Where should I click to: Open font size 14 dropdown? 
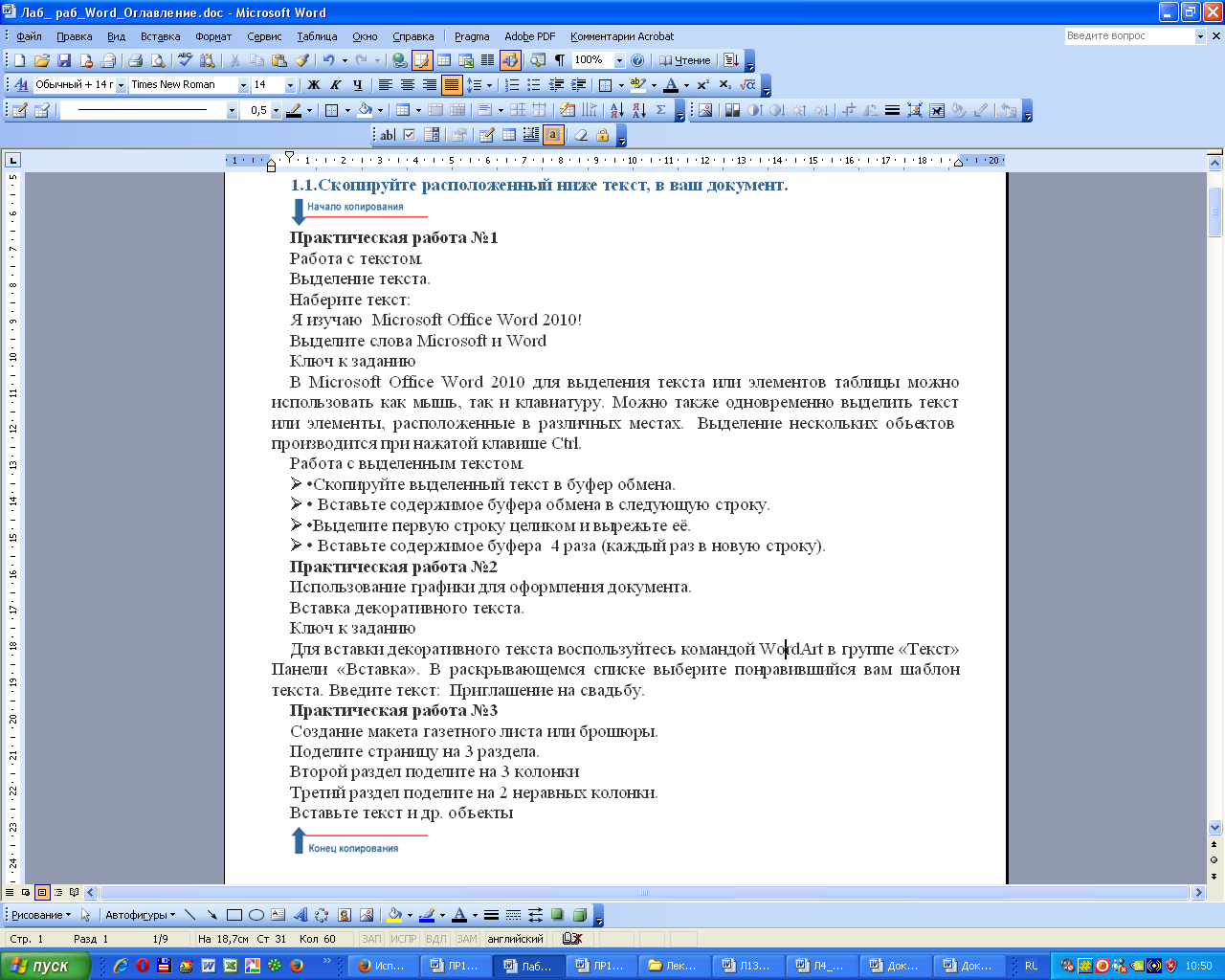pyautogui.click(x=290, y=85)
